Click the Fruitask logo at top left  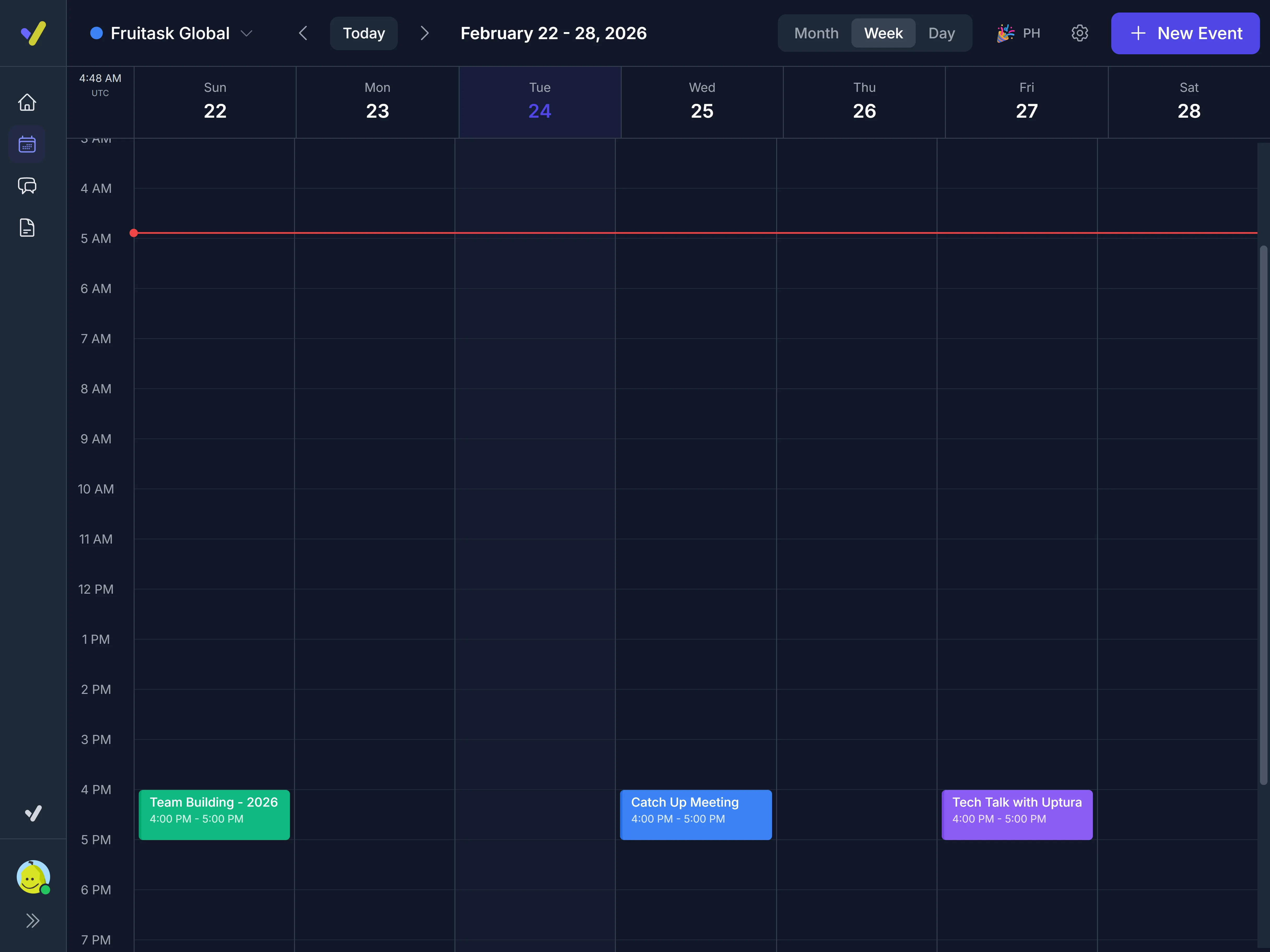(33, 33)
